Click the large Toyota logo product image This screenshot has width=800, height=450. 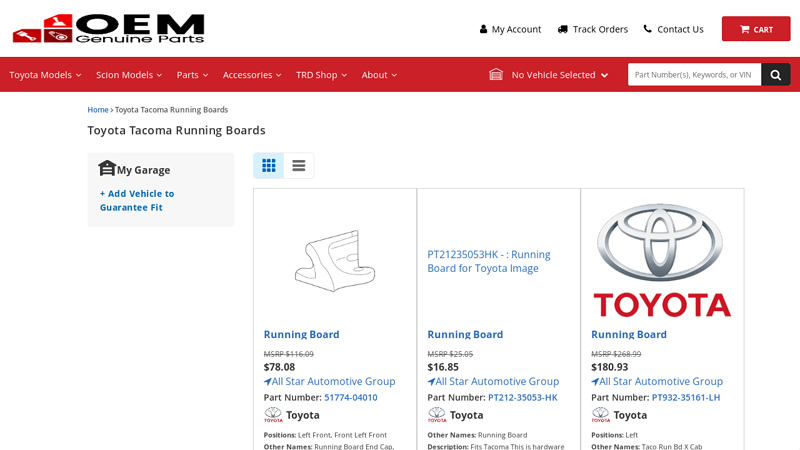[x=662, y=260]
